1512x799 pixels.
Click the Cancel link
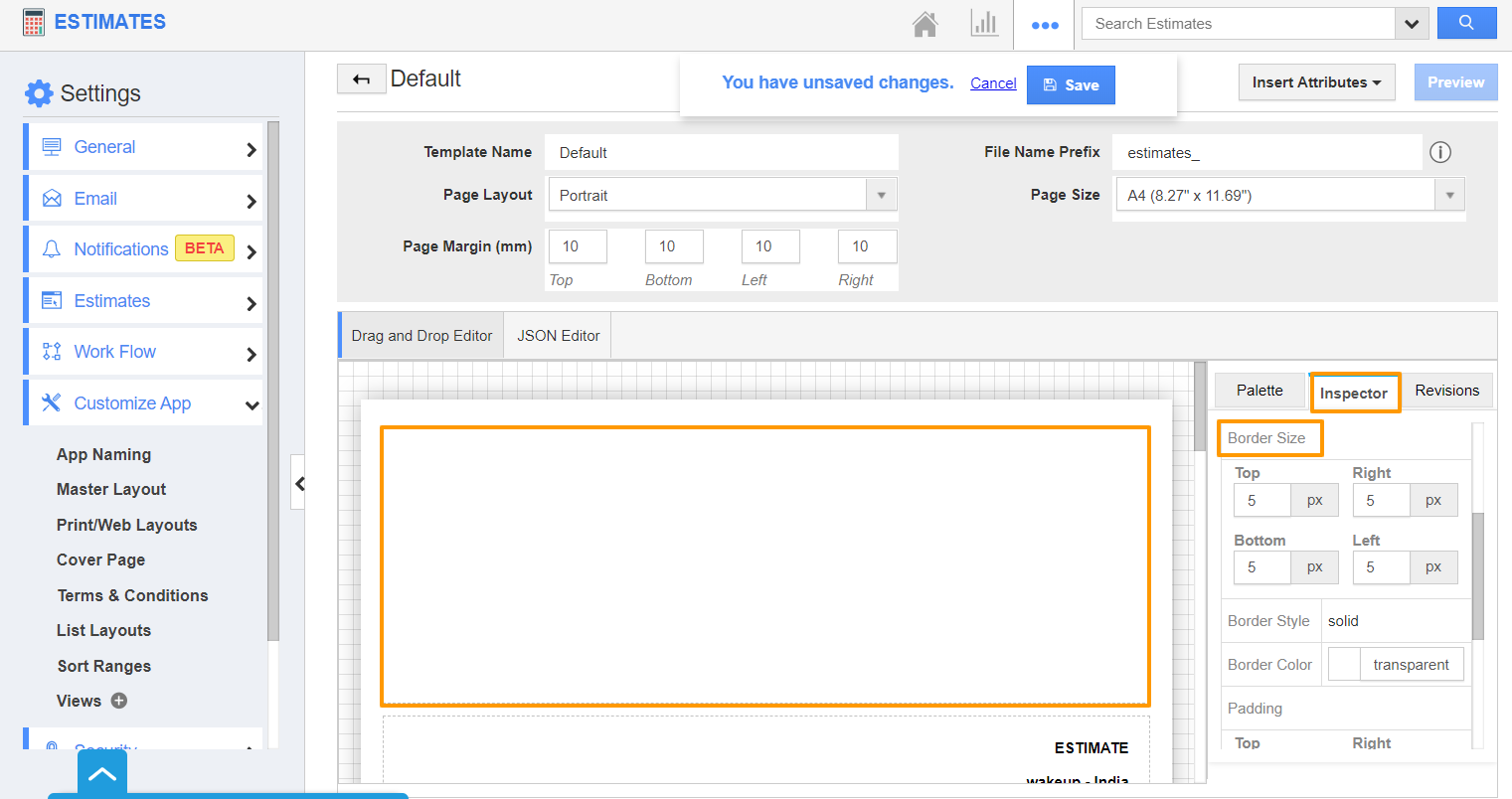click(x=993, y=83)
